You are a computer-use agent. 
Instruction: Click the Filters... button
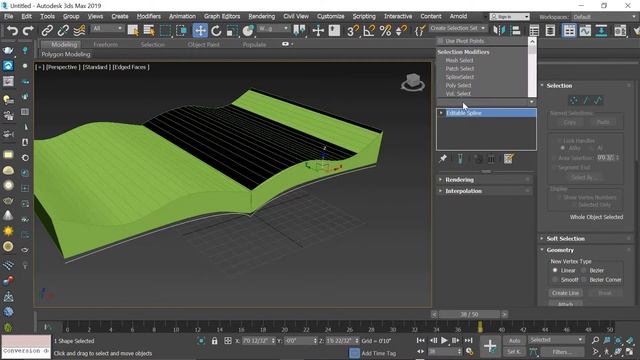563,351
